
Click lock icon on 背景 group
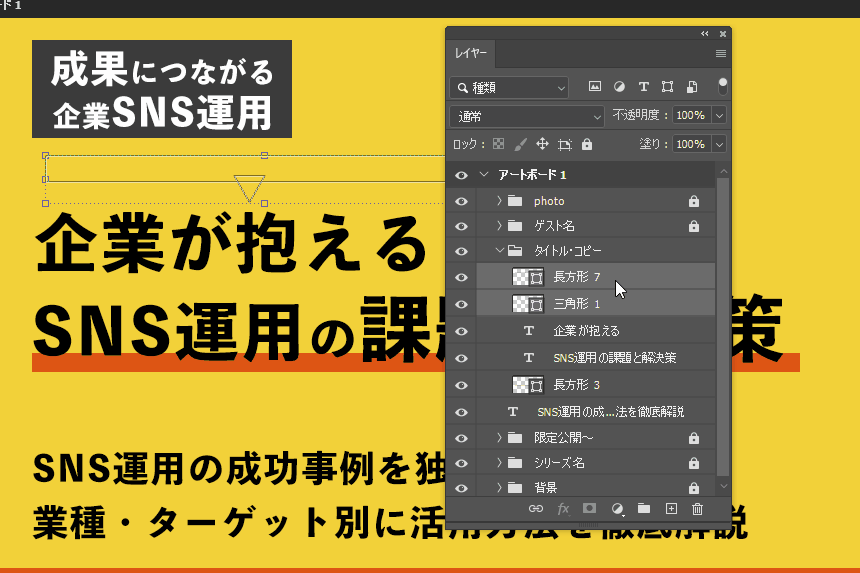694,487
